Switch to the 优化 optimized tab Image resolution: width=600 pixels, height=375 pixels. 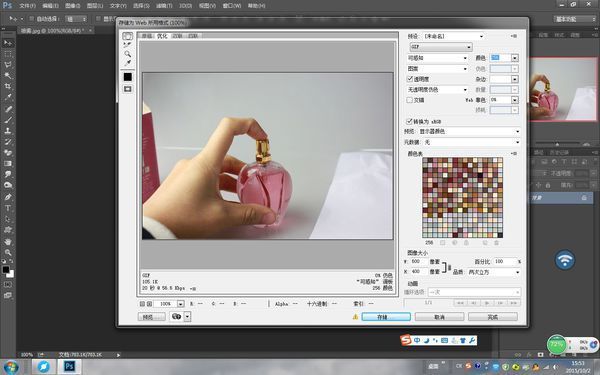(162, 36)
